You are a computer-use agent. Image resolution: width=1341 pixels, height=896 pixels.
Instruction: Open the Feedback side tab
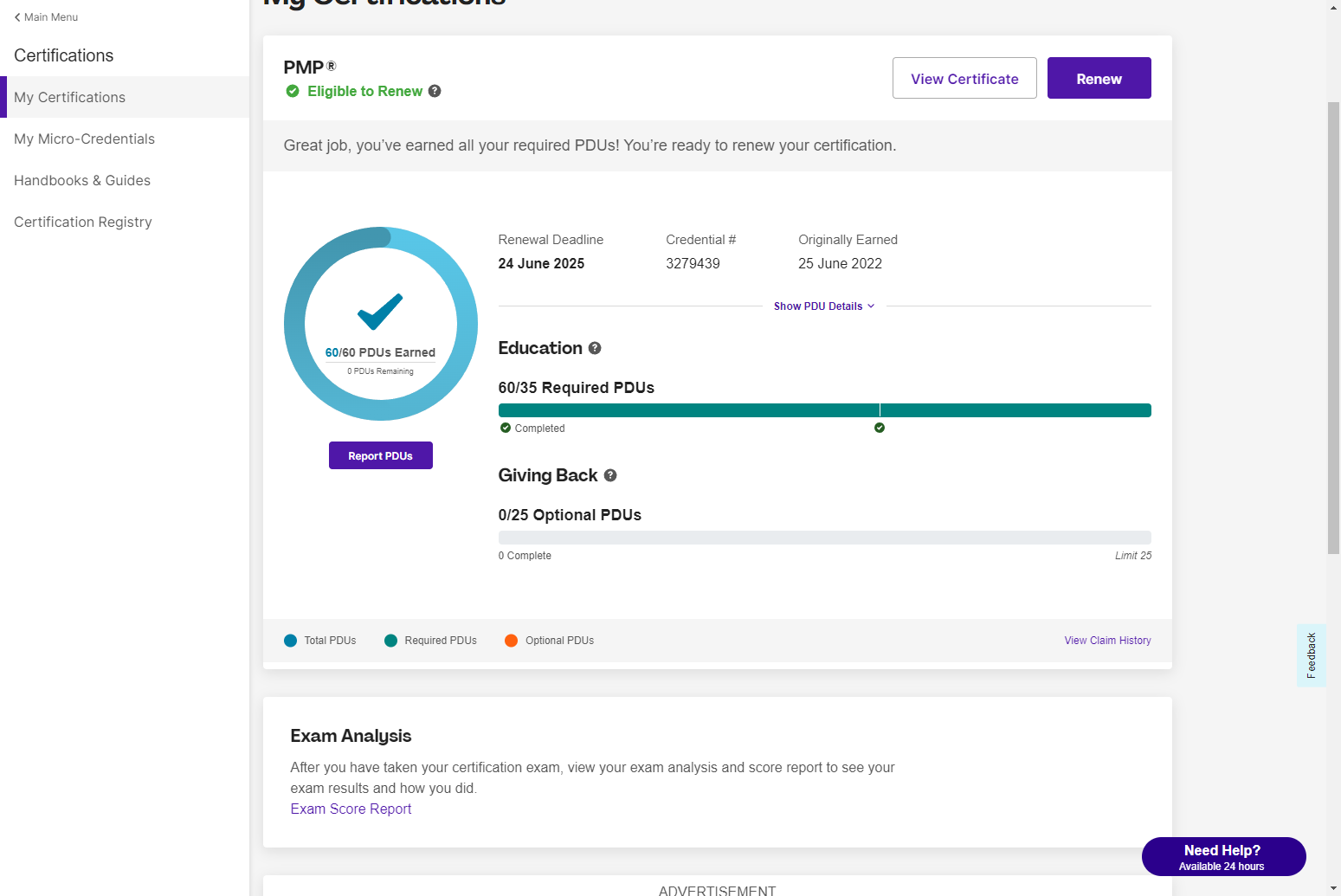[x=1311, y=655]
